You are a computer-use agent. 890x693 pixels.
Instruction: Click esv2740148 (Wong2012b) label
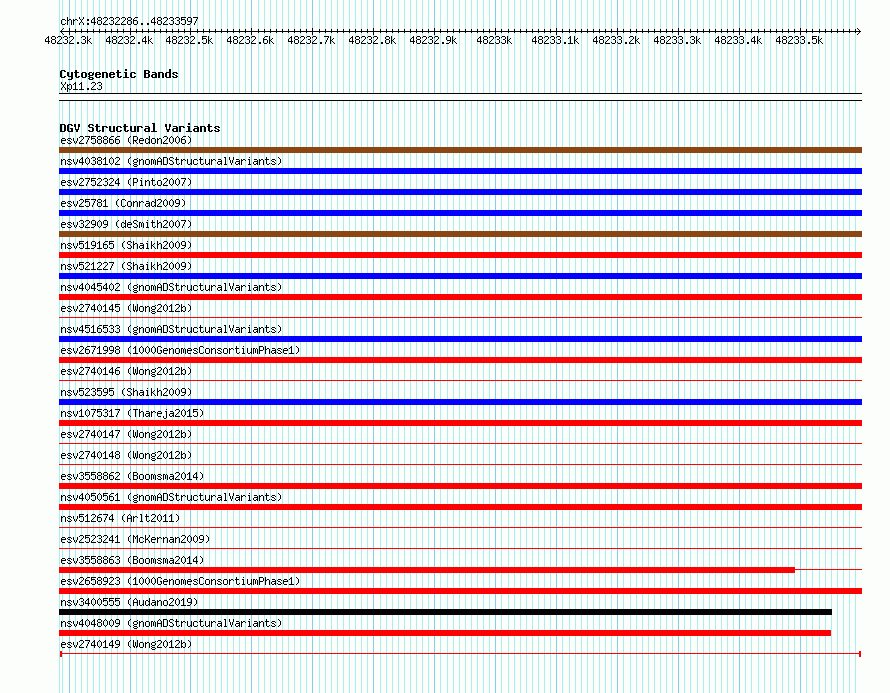(x=126, y=455)
